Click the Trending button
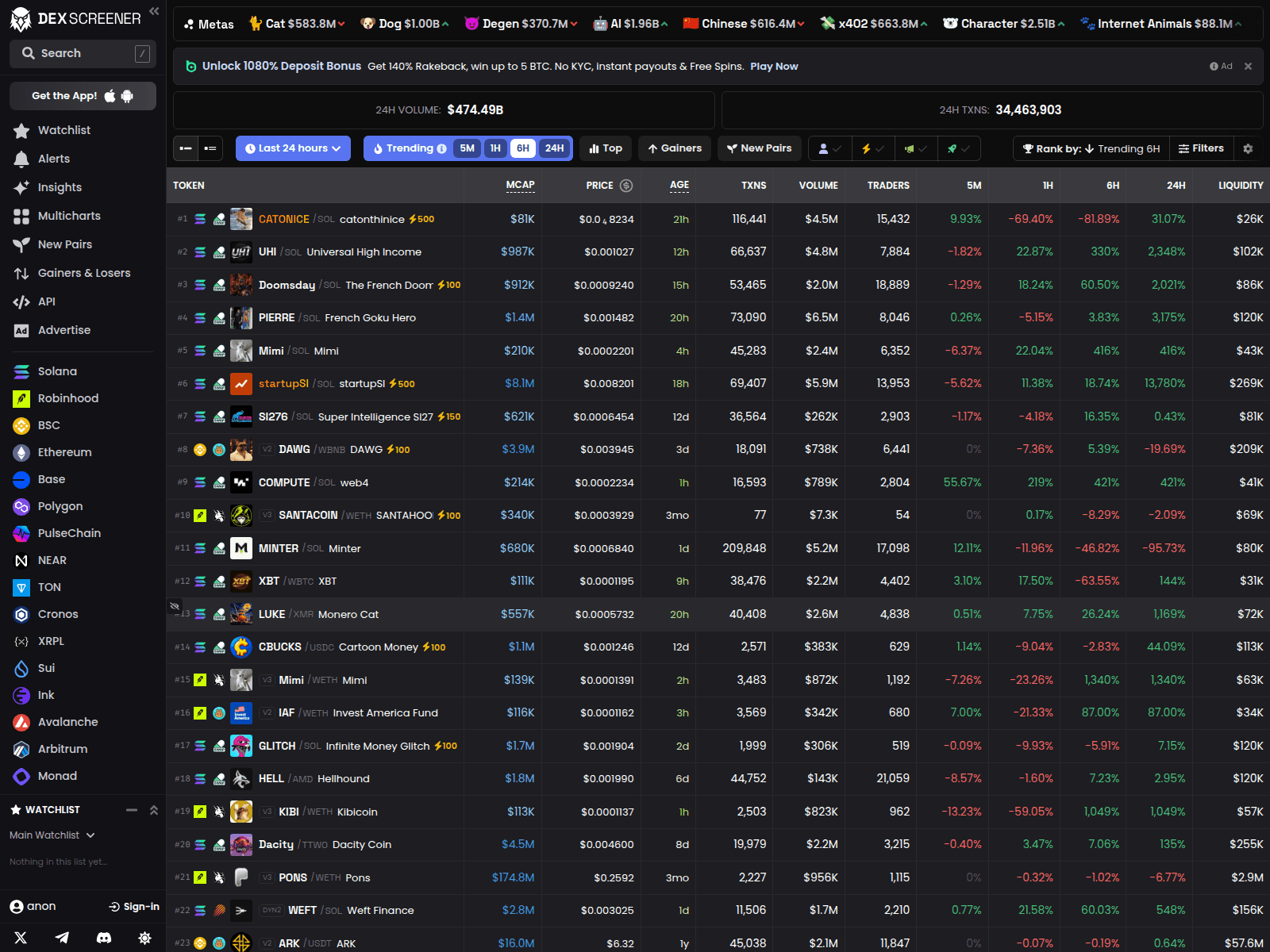The image size is (1270, 952). 409,148
